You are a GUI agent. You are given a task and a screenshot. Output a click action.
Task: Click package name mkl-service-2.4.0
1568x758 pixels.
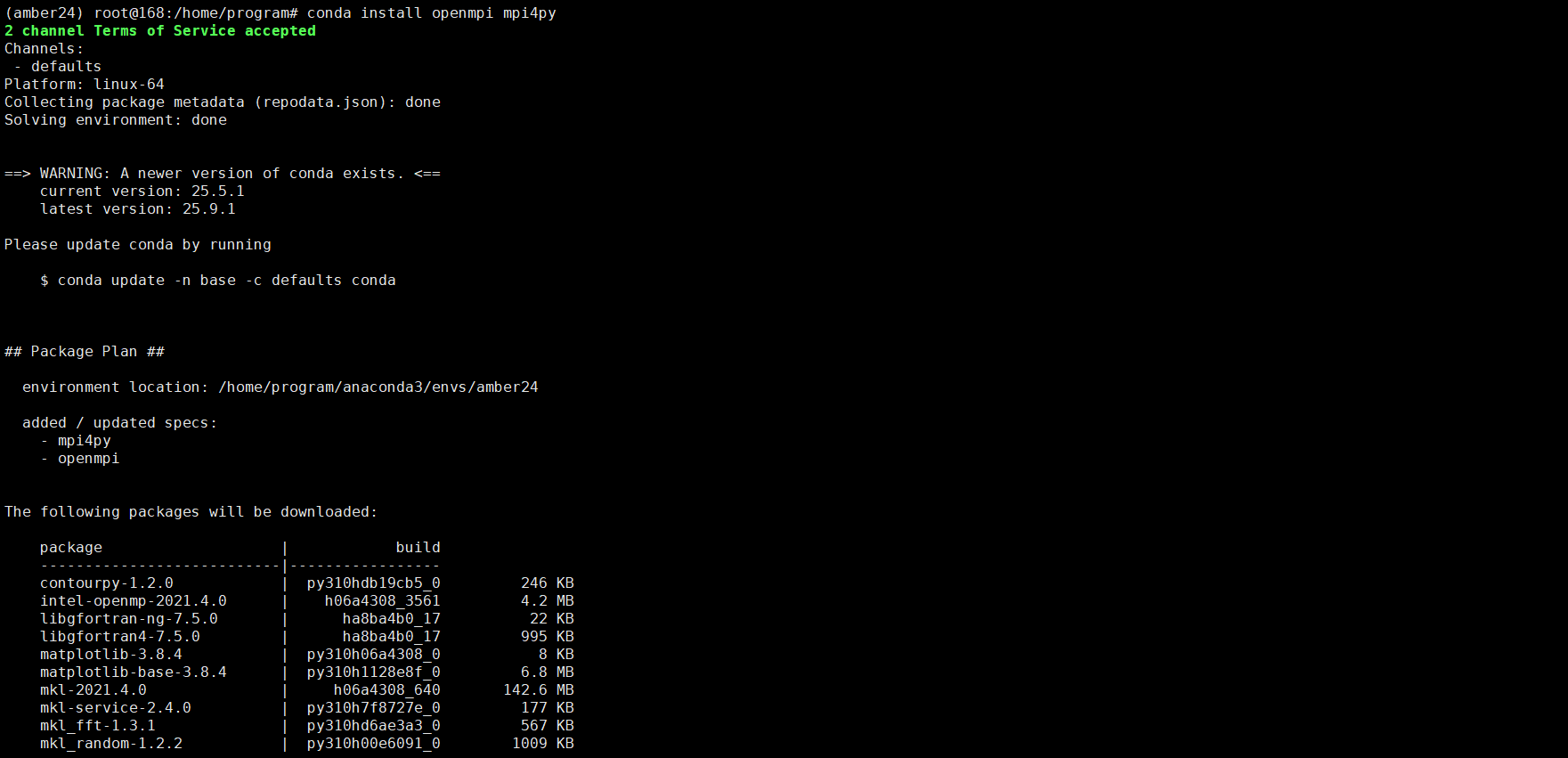click(116, 708)
